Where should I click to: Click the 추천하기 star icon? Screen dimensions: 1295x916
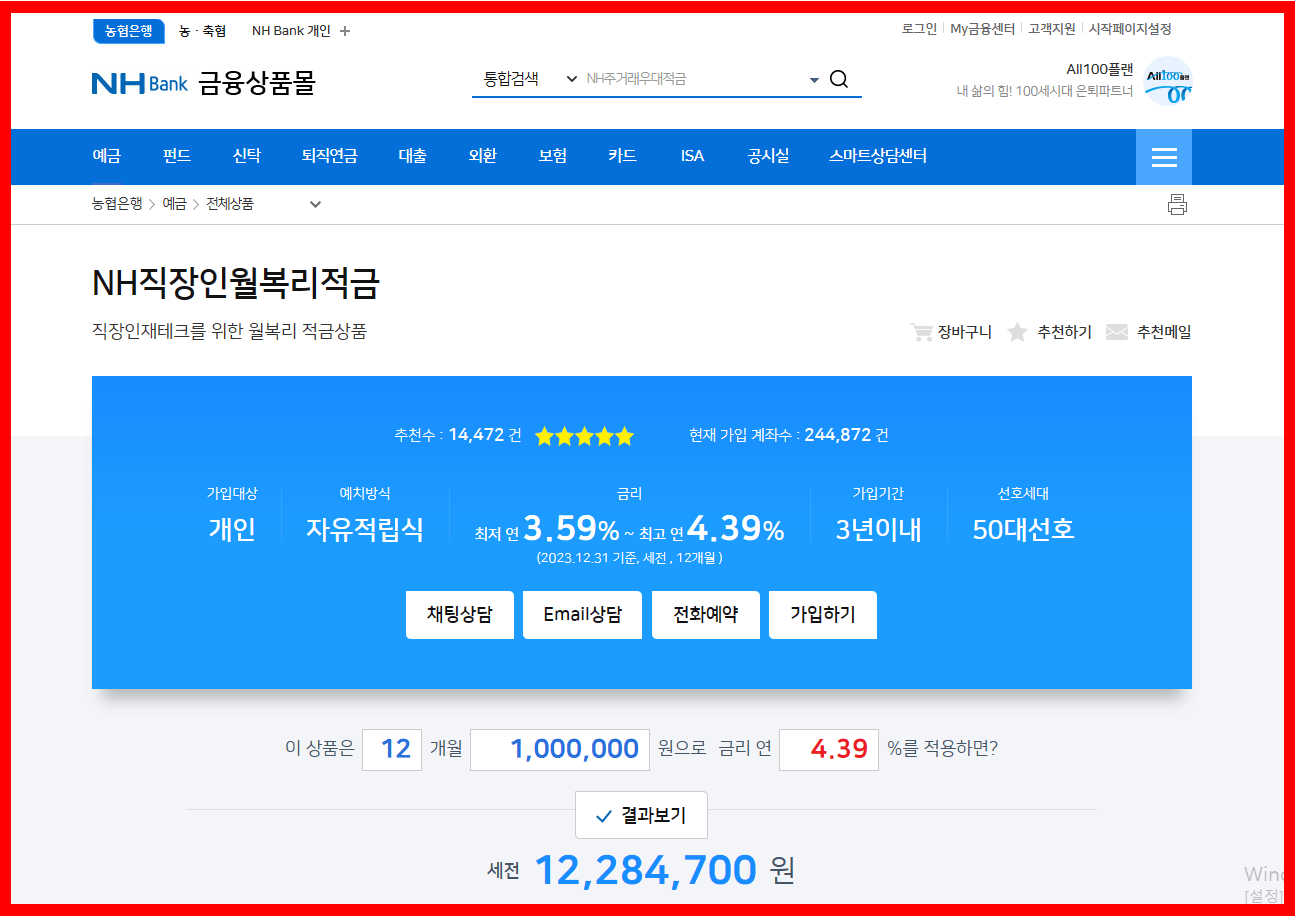pyautogui.click(x=1016, y=331)
